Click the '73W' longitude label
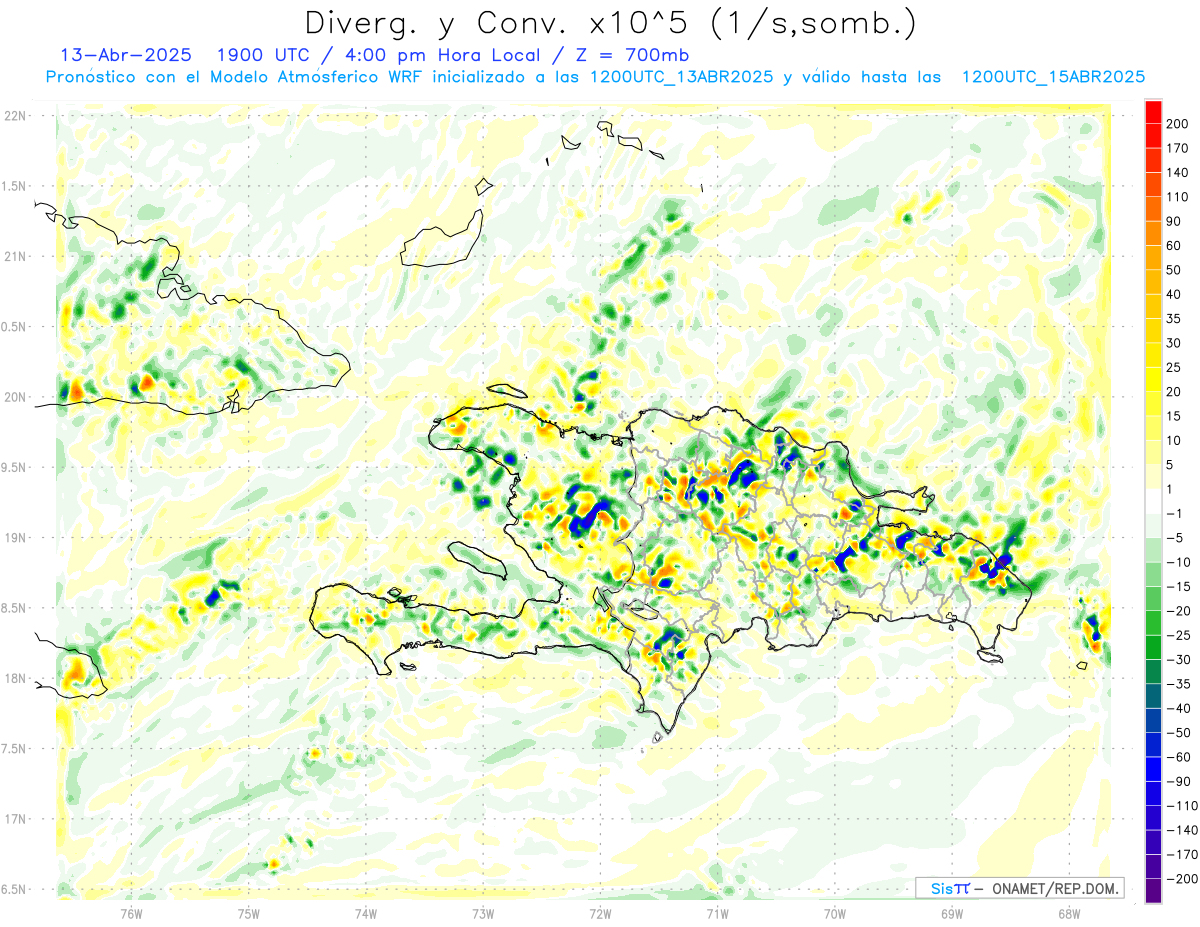This screenshot has width=1200, height=927. click(483, 913)
